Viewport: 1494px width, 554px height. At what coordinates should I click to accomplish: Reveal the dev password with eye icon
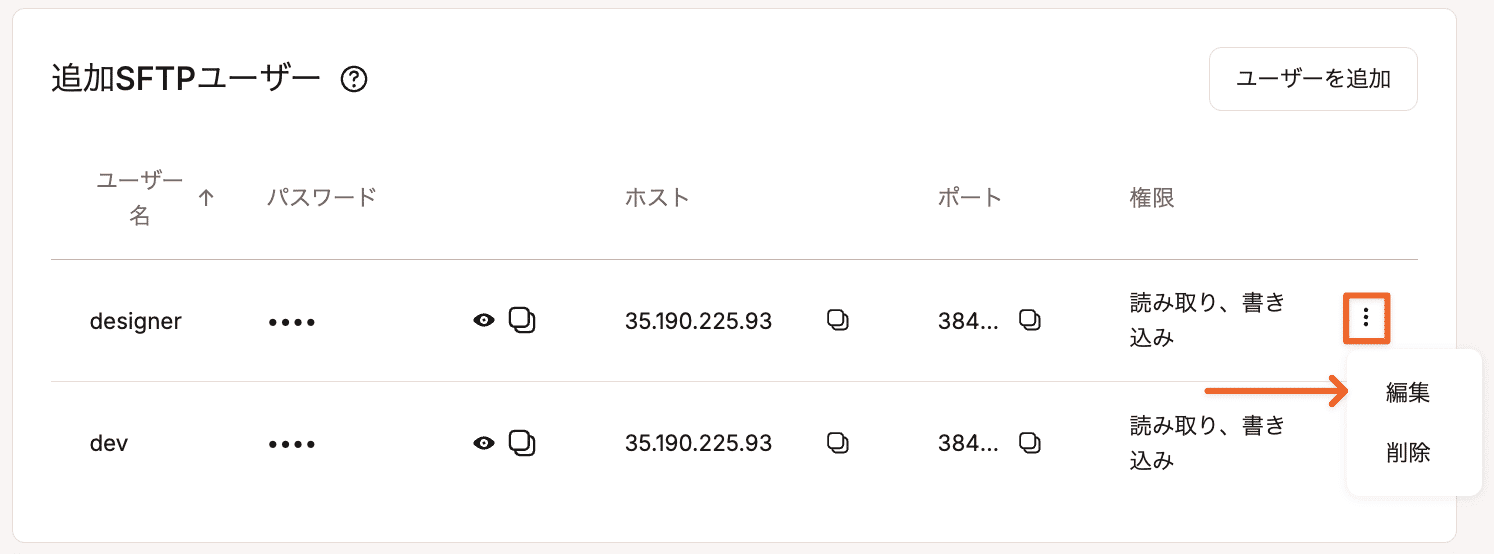[484, 443]
